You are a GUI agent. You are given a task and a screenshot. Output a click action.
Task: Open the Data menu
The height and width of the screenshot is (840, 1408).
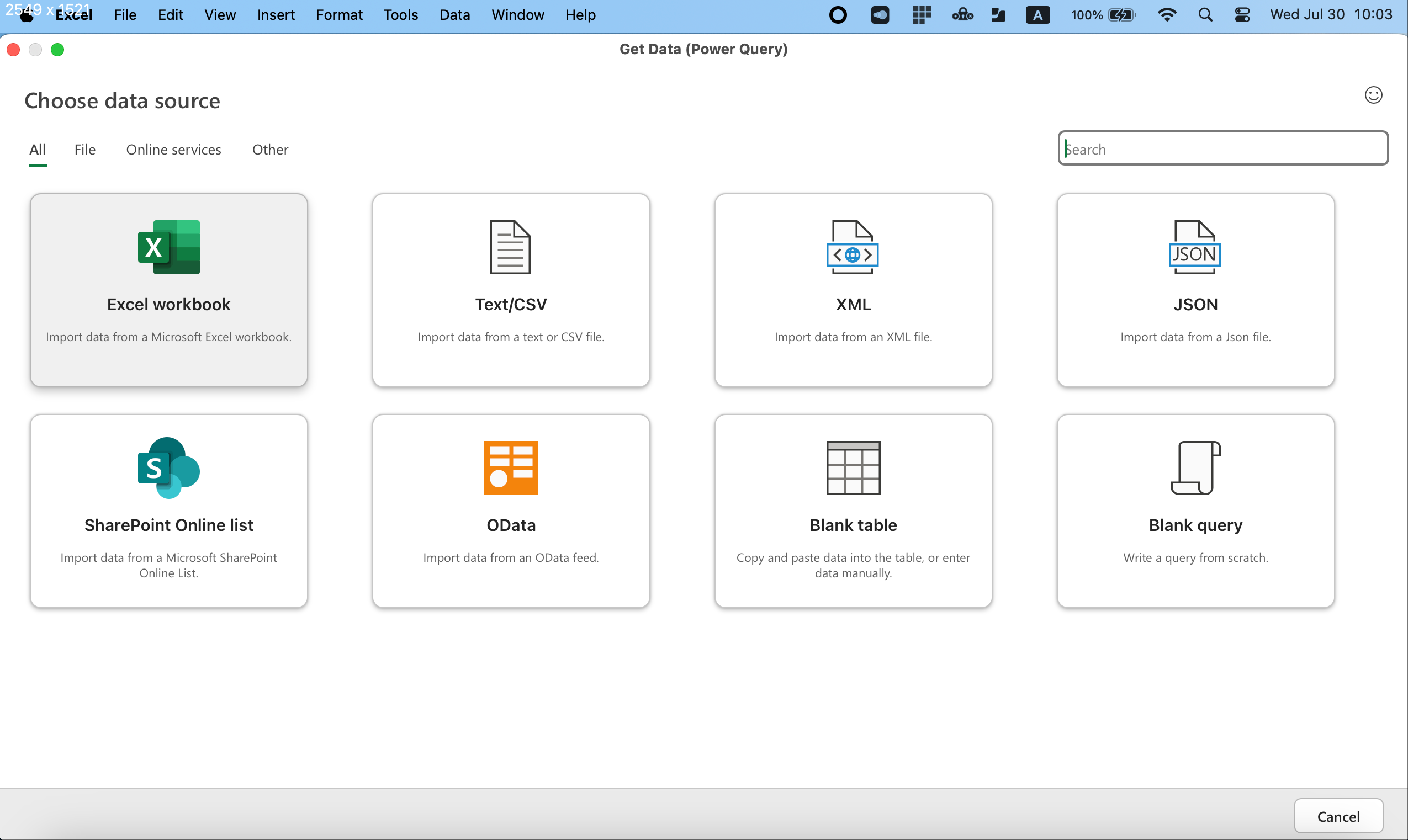click(454, 15)
